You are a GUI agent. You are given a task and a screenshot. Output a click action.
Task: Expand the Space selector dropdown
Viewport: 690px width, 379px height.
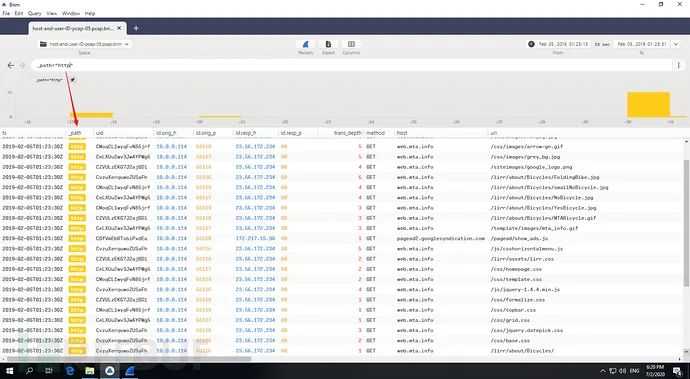click(x=84, y=44)
